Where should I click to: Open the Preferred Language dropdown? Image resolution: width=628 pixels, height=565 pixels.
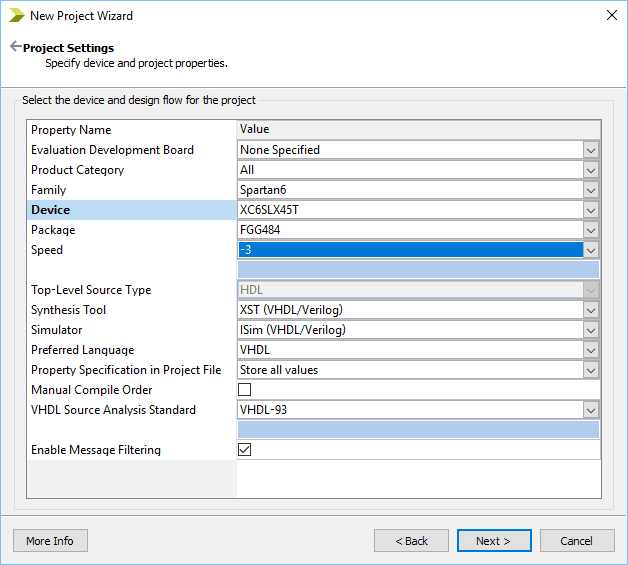point(591,350)
